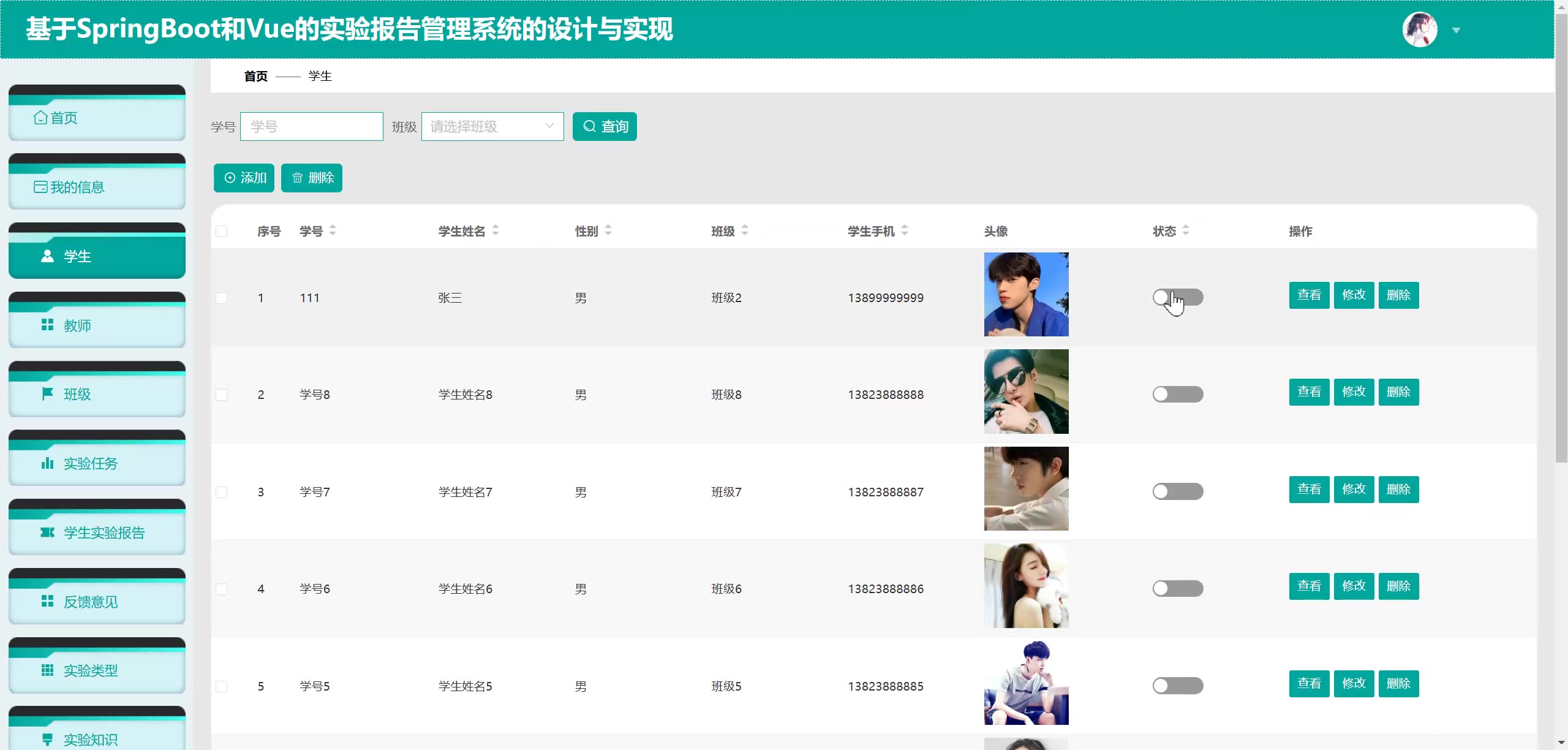Click the card icon beside 我的信息
The width and height of the screenshot is (1568, 750).
[x=40, y=187]
